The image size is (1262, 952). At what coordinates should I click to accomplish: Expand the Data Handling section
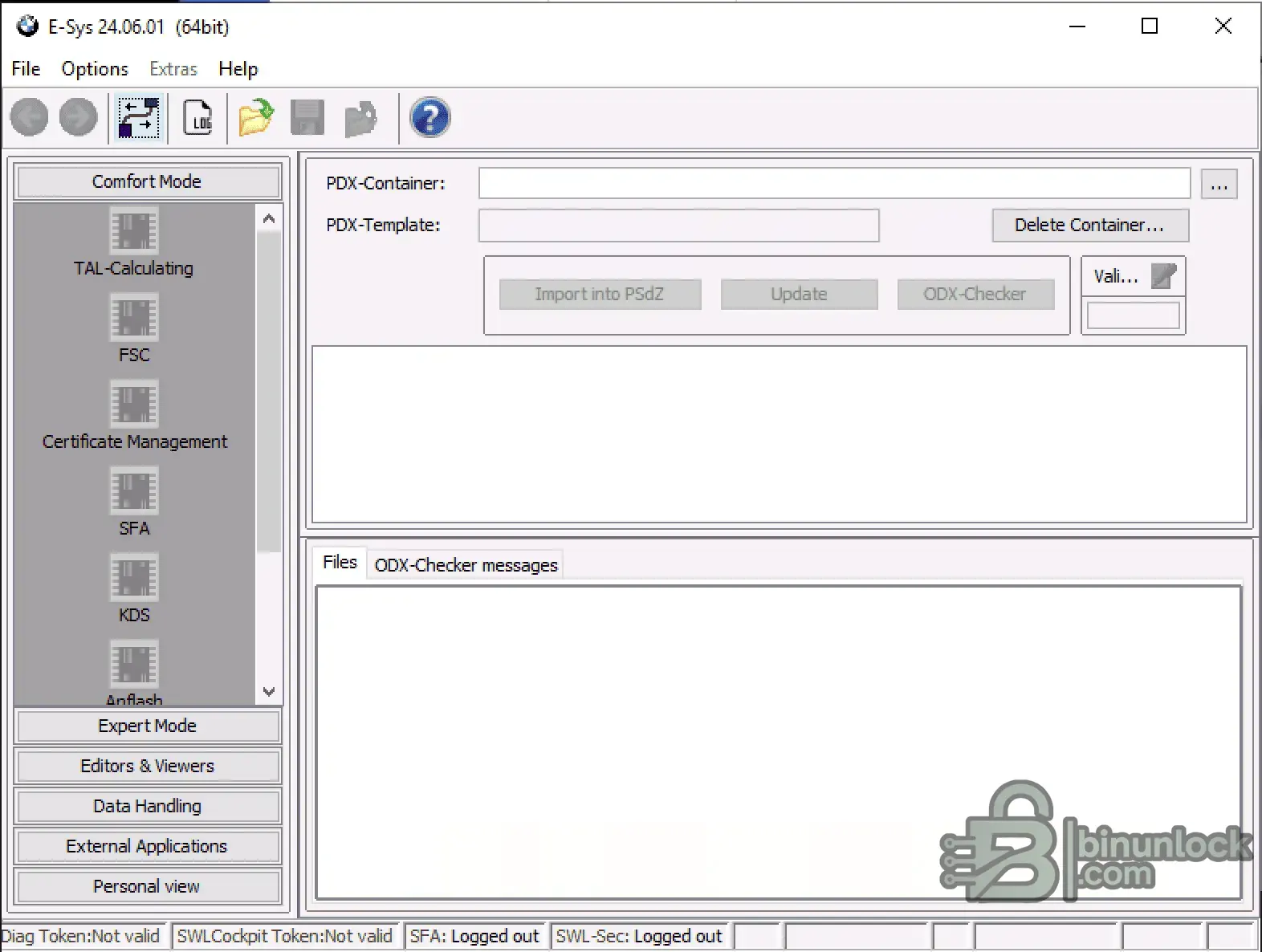(x=148, y=806)
